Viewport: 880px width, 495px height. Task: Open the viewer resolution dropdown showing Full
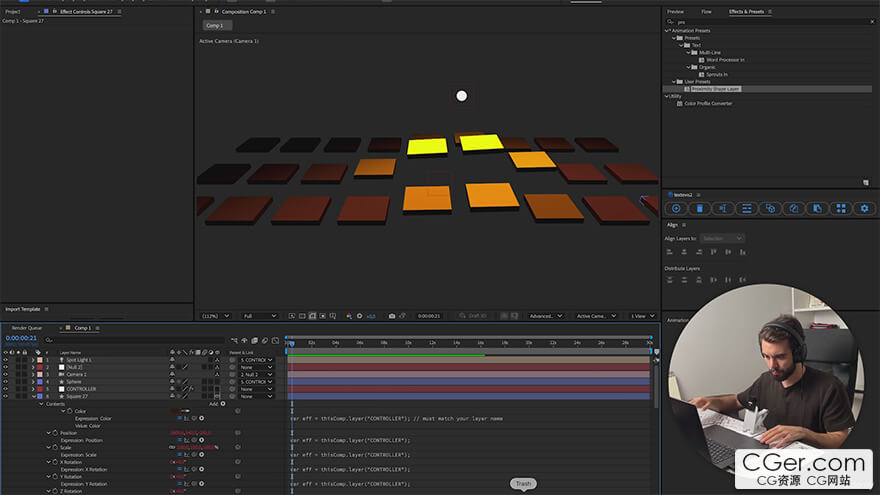(x=260, y=316)
